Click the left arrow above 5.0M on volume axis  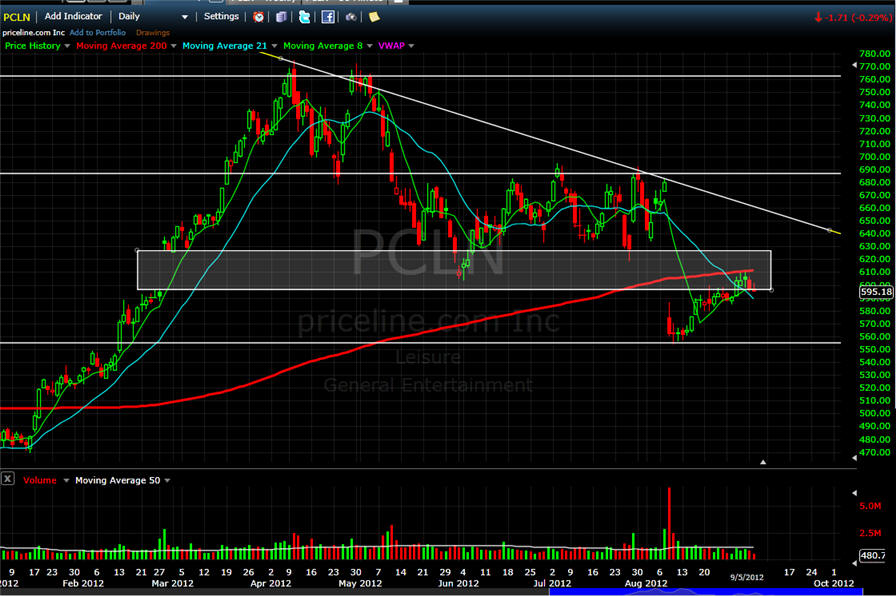pos(855,493)
